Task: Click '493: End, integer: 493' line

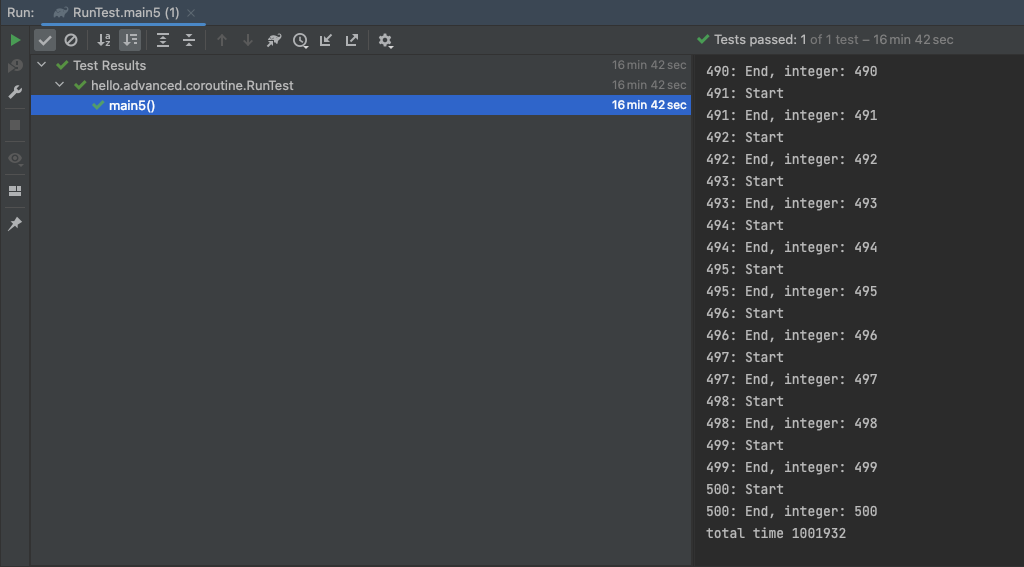Action: pyautogui.click(x=792, y=203)
